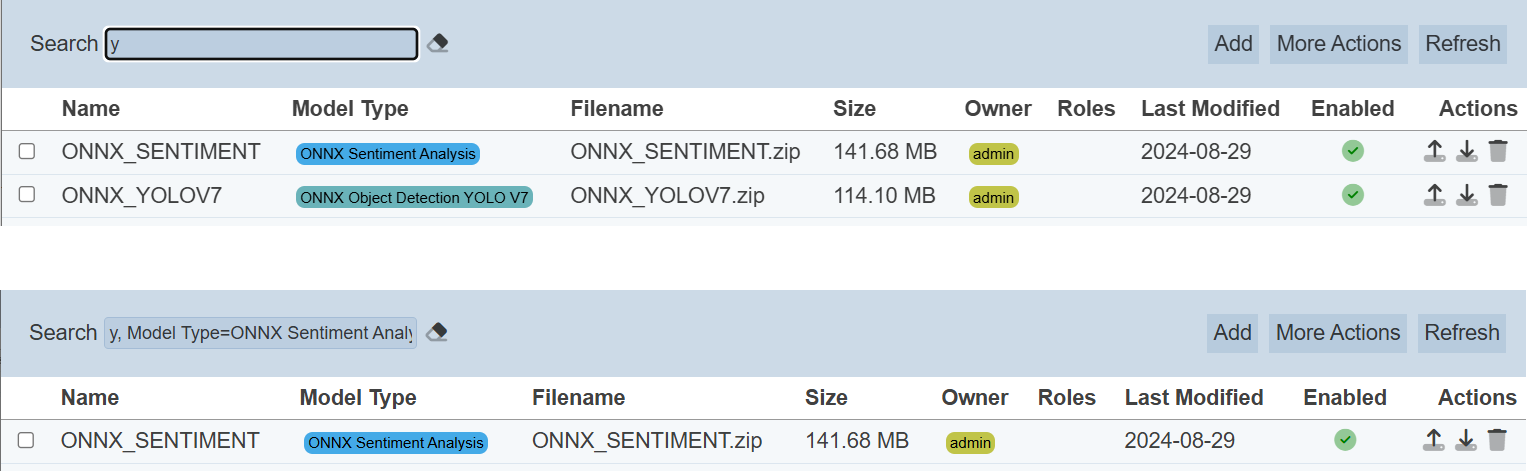Click the green enabled checkmark for ONNX_YOLOV7
1528x471 pixels.
coord(1352,195)
